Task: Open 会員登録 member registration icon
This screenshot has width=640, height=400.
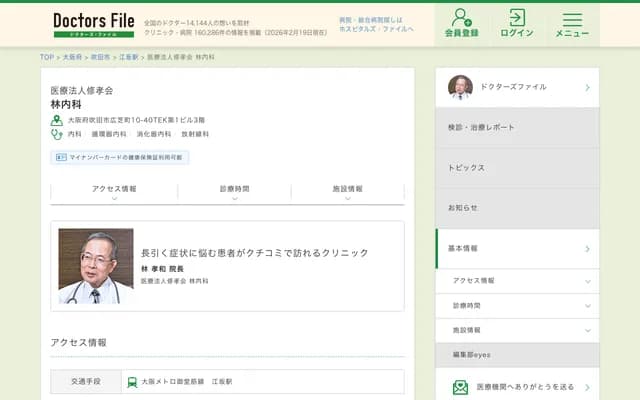Action: [461, 24]
